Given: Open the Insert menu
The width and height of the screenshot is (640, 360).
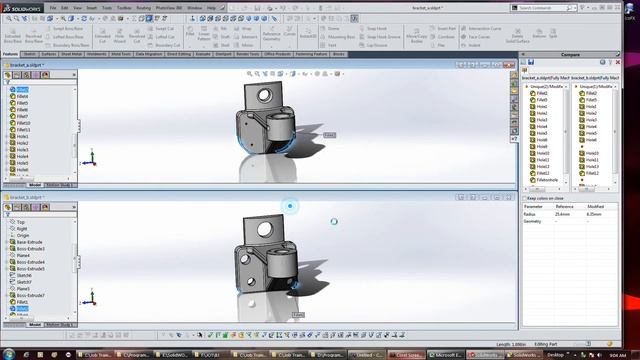Looking at the screenshot, I should tap(91, 8).
